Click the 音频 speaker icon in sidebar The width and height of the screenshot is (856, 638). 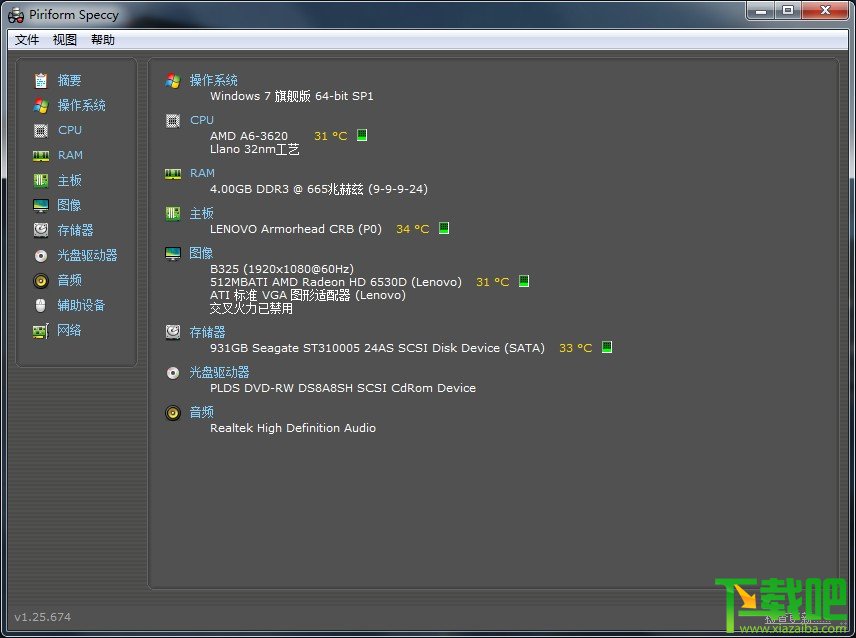click(x=41, y=281)
